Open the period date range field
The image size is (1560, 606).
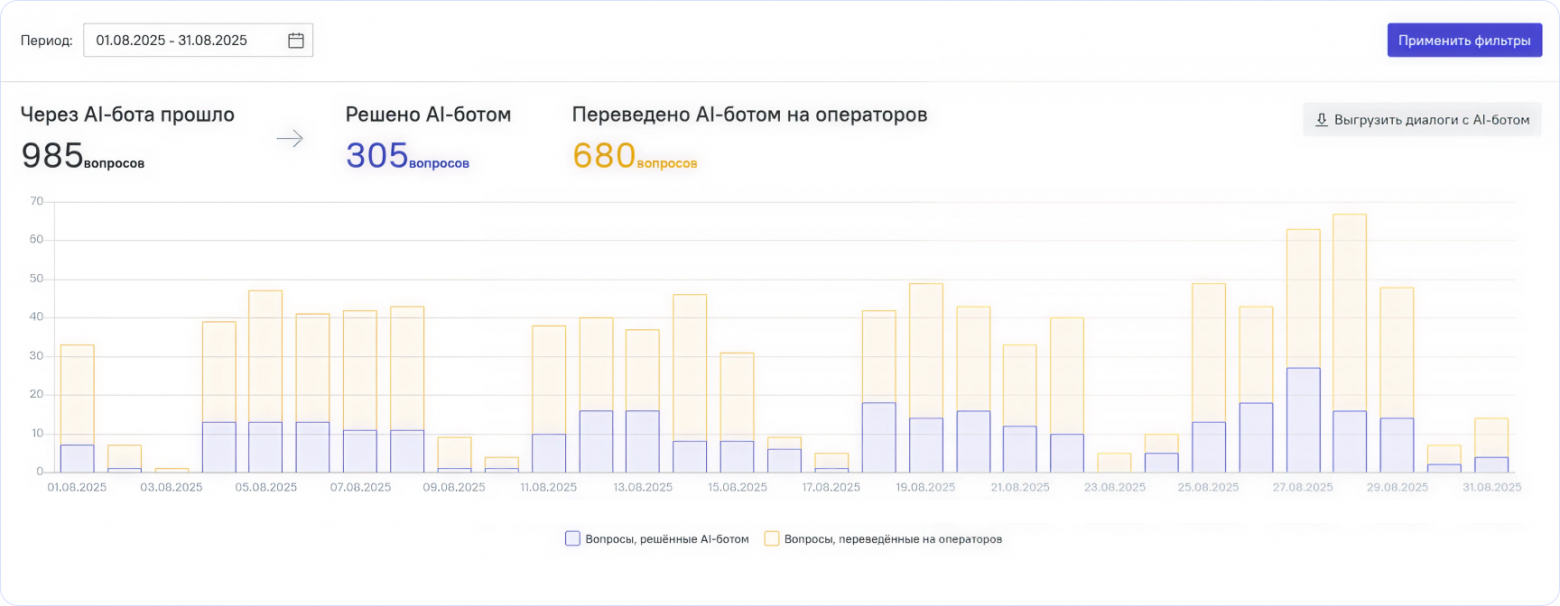[x=198, y=41]
